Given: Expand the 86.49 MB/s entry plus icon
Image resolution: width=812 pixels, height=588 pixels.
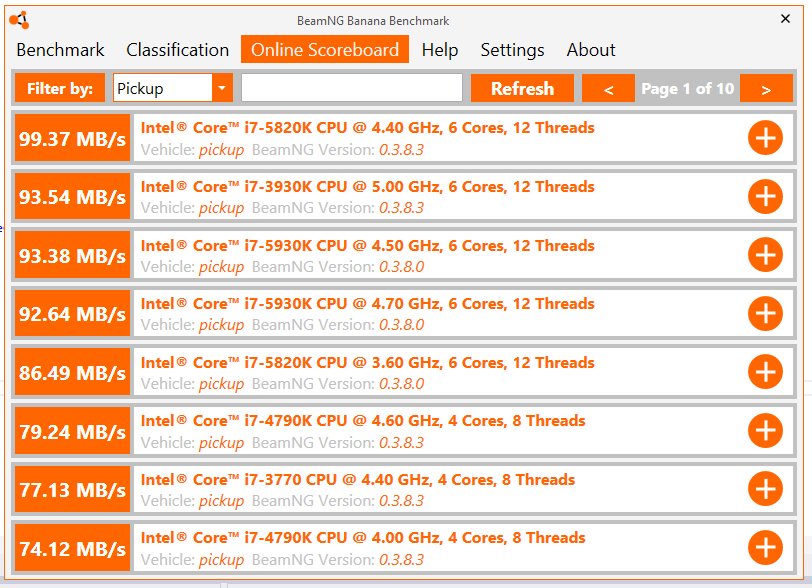Looking at the screenshot, I should click(765, 372).
